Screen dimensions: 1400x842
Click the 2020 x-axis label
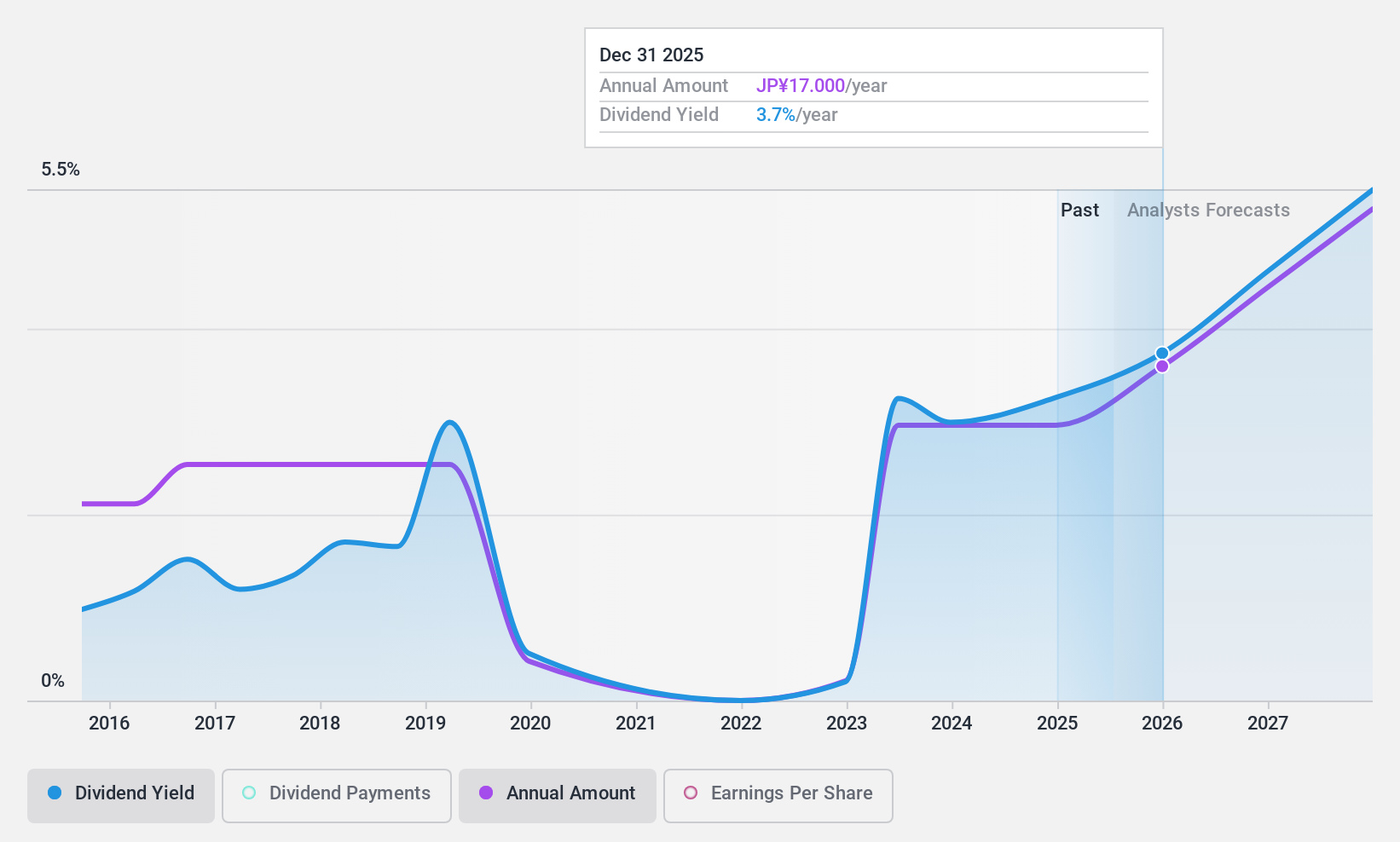click(530, 724)
